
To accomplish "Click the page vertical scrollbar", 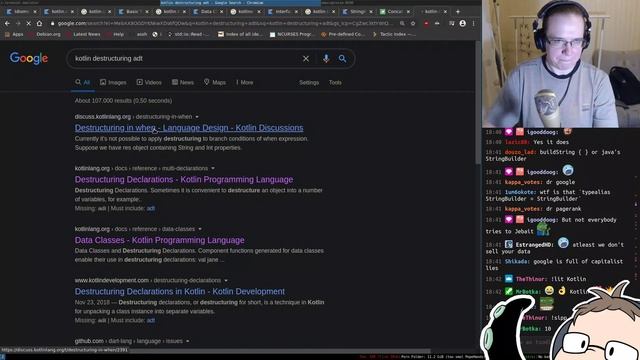I will coord(478,102).
